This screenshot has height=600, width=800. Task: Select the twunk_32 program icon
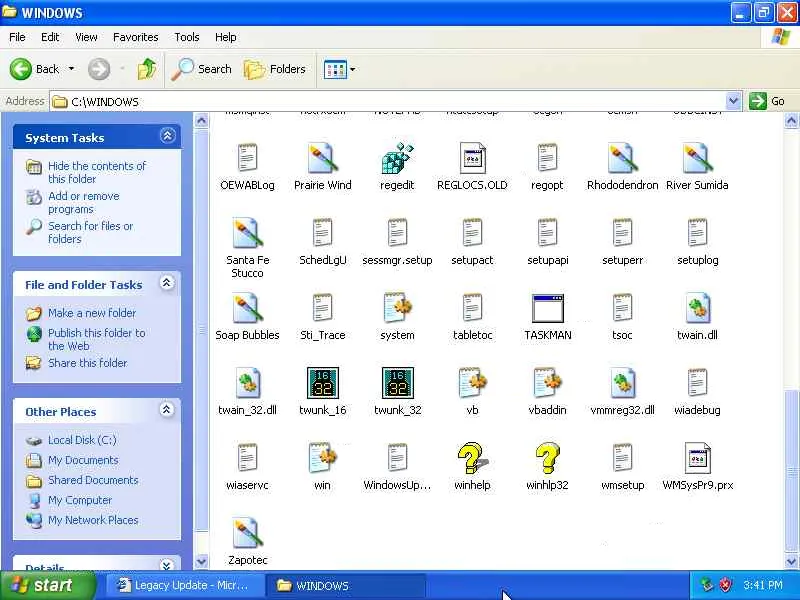click(x=397, y=383)
